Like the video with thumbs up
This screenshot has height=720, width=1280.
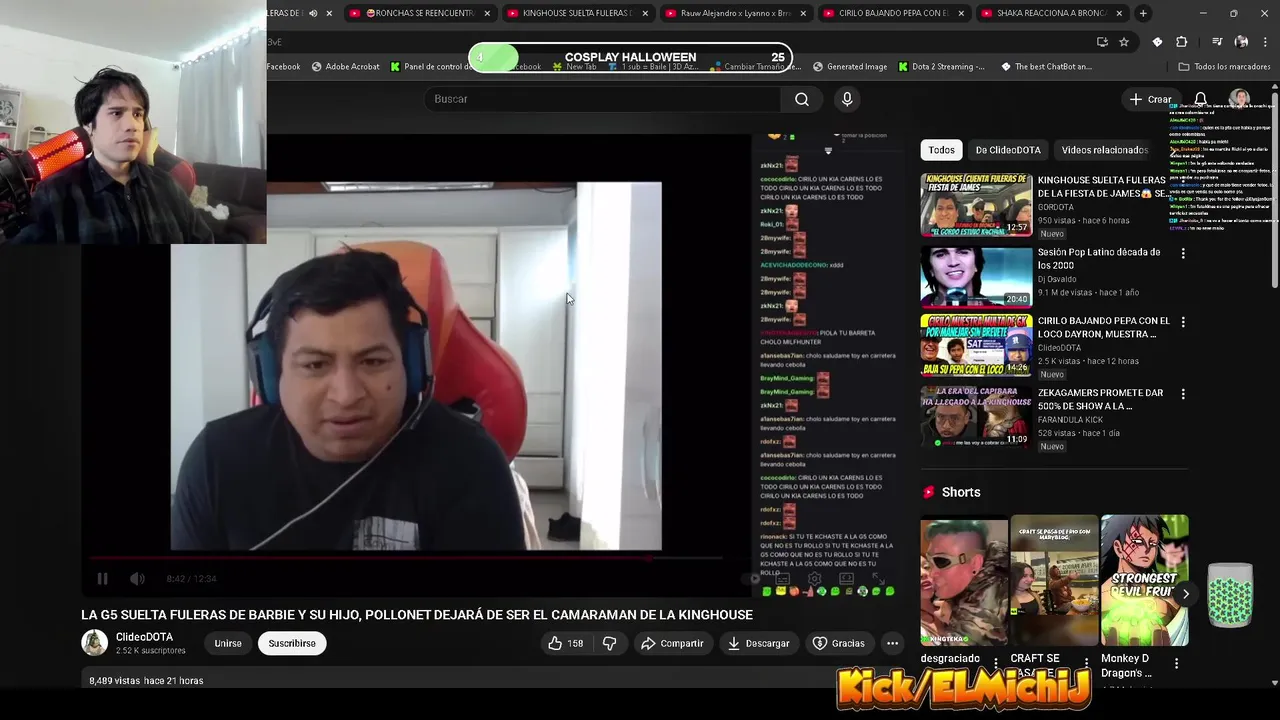click(x=565, y=643)
